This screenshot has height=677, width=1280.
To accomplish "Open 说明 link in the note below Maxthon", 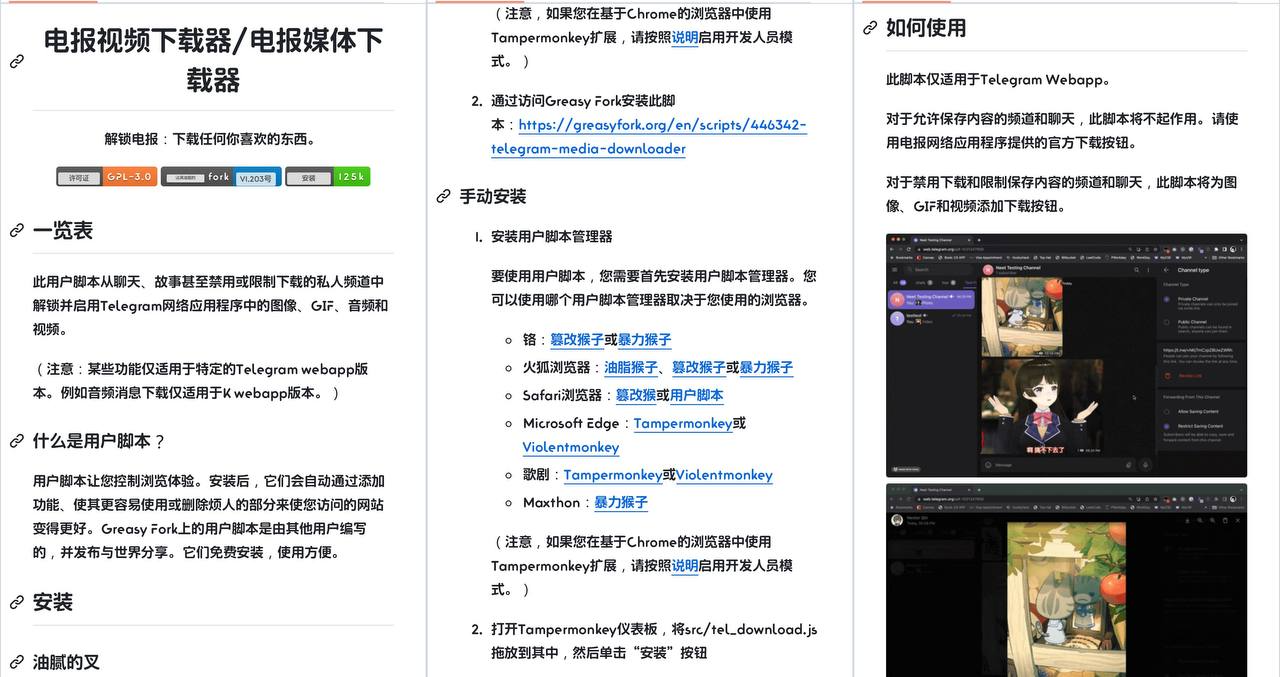I will click(685, 566).
